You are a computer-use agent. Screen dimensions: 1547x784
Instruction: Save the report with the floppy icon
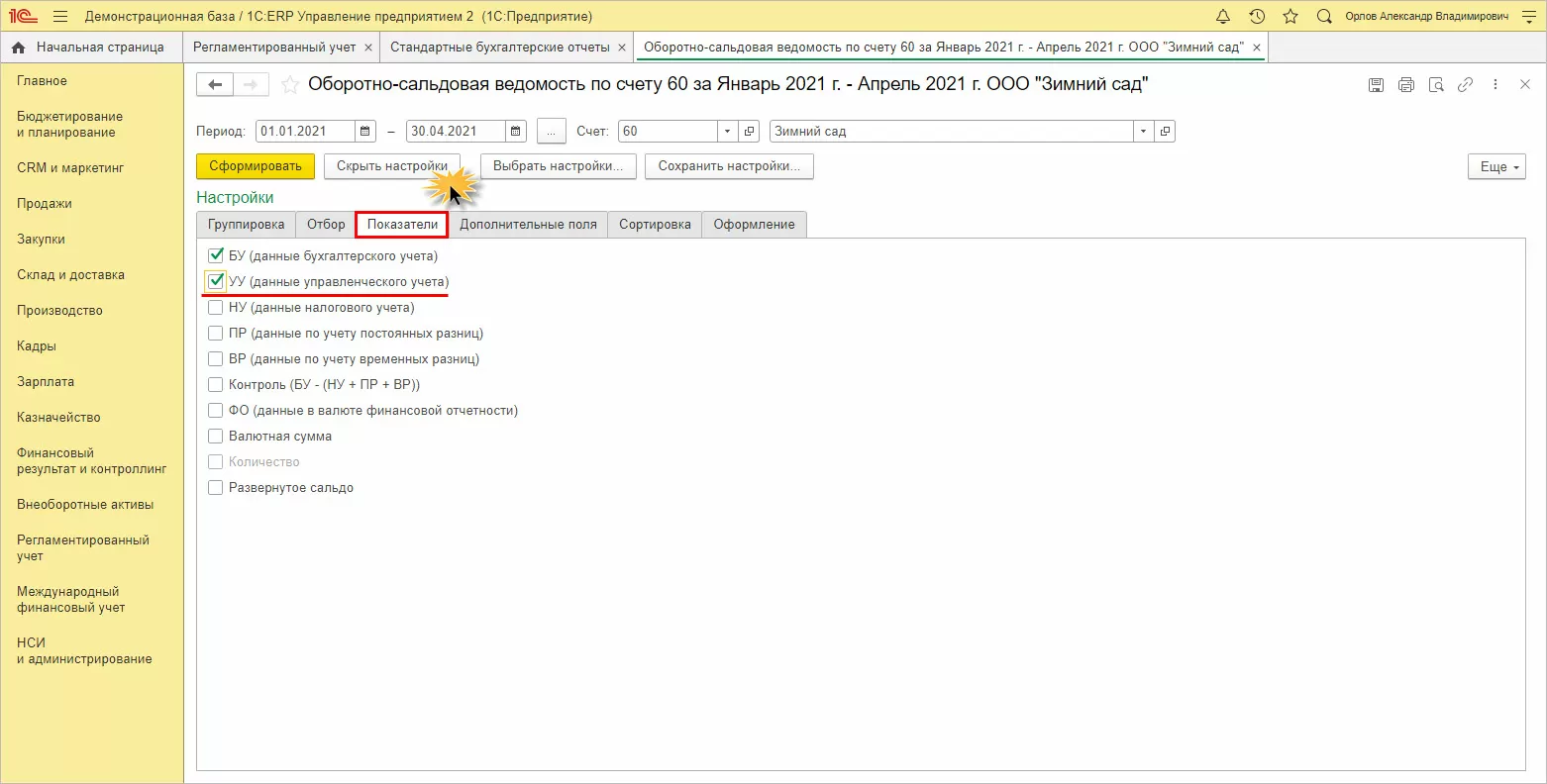1376,85
